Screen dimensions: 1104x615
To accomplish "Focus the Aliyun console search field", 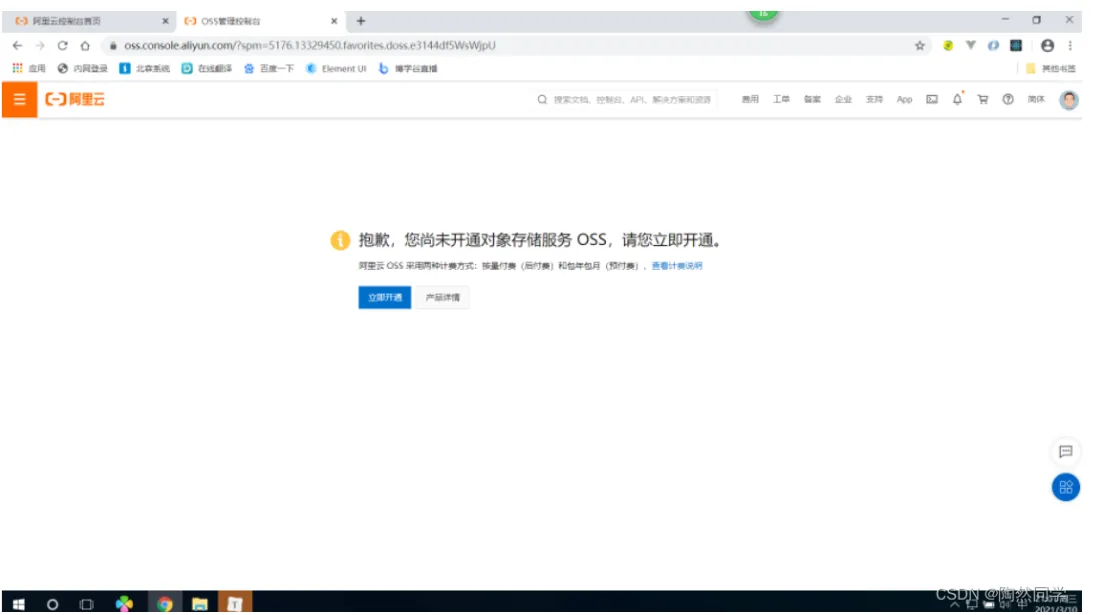I will click(x=632, y=99).
